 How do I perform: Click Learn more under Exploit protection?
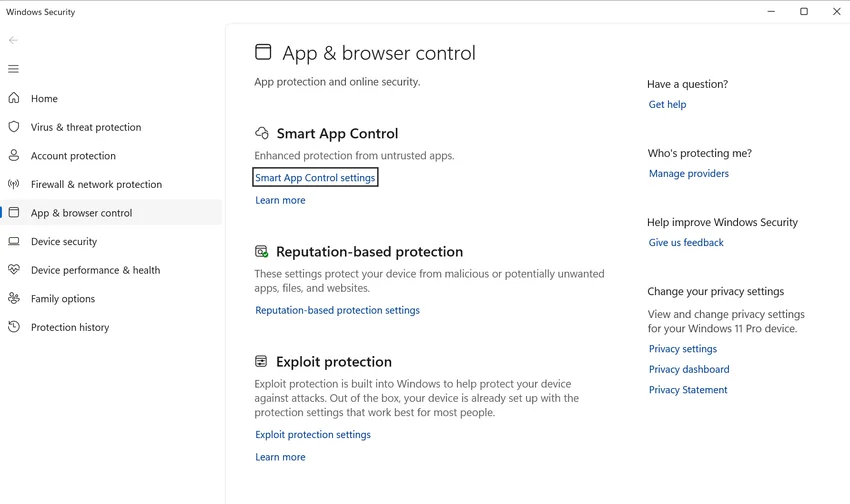tap(280, 457)
